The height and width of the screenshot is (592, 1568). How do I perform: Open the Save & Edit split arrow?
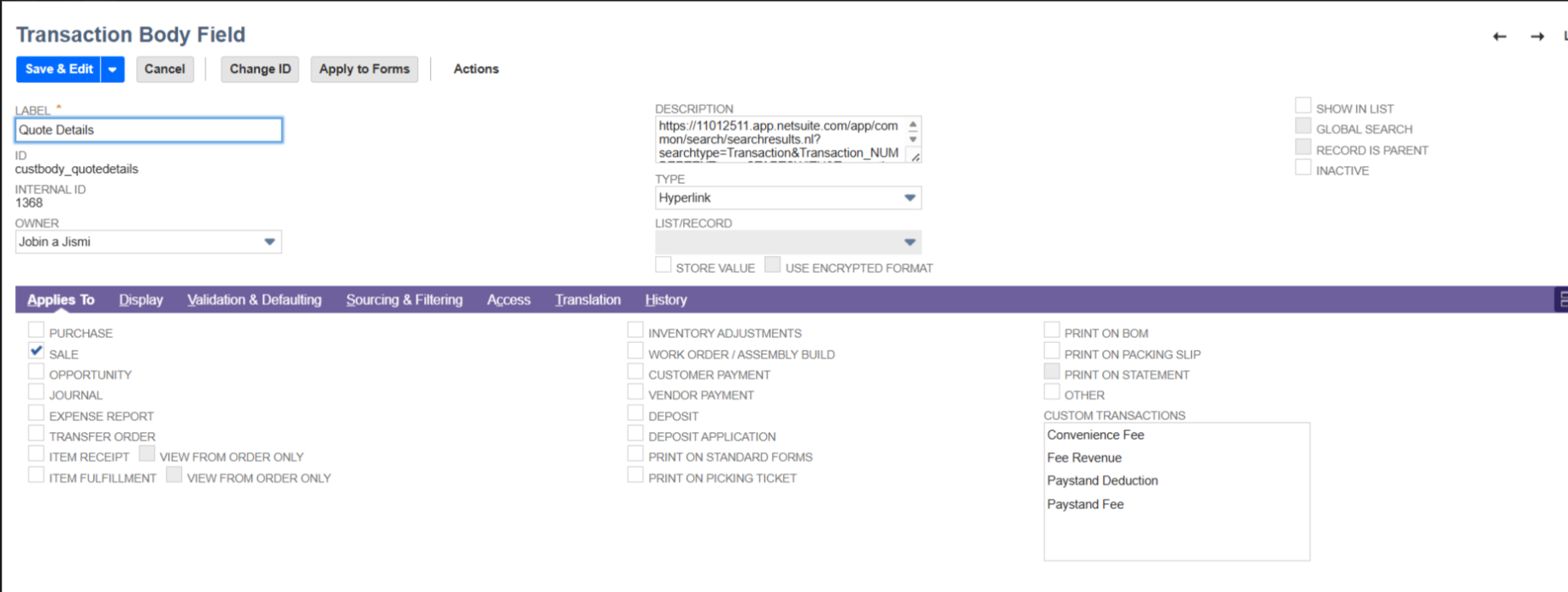(113, 69)
